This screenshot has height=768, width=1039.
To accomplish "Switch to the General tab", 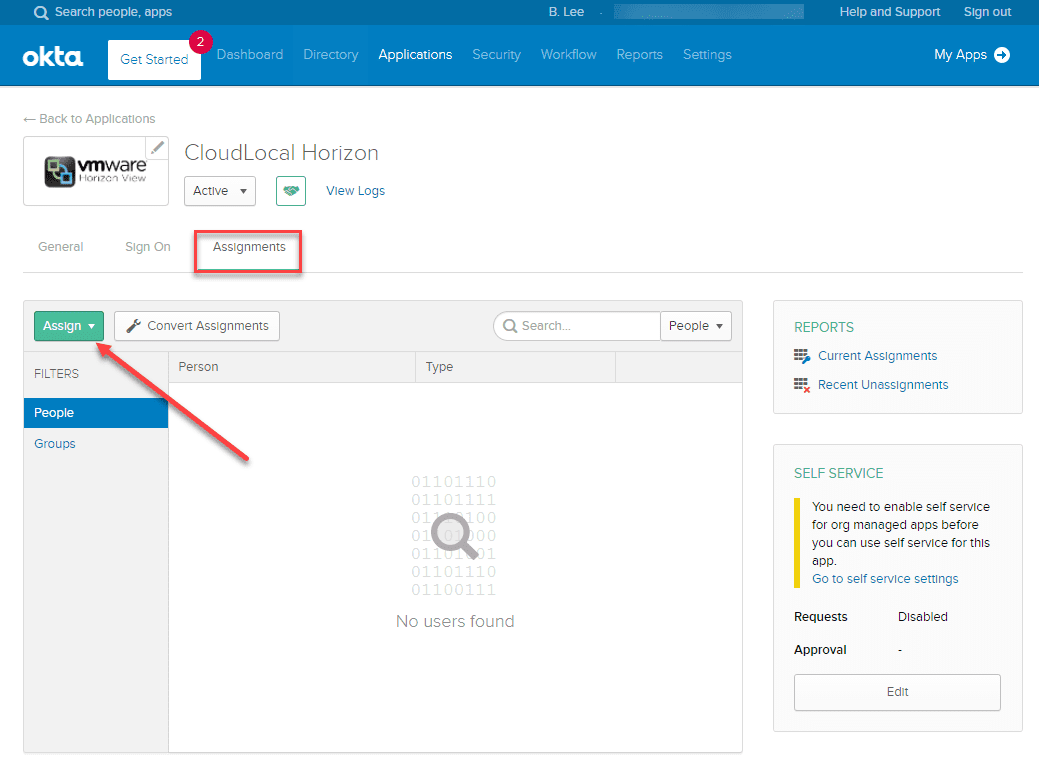I will tap(61, 247).
